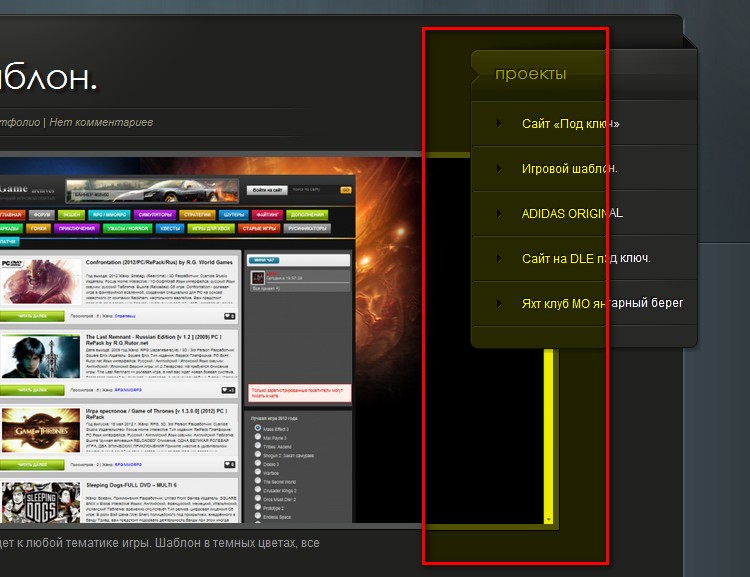The height and width of the screenshot is (577, 750).
Task: Select Diablo 3 in the poll
Action: (x=258, y=464)
